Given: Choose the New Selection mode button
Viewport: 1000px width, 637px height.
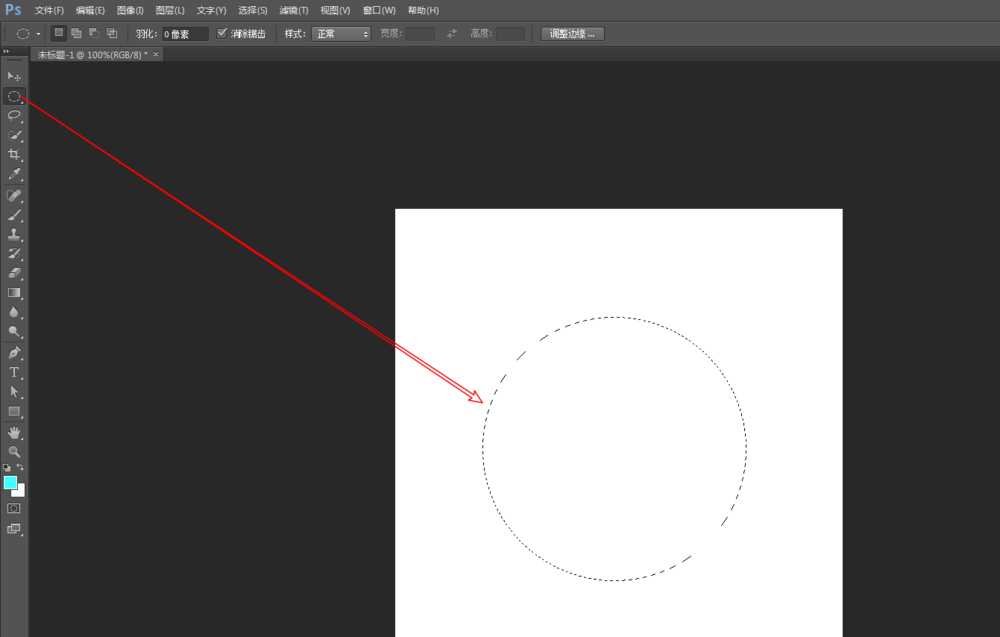Looking at the screenshot, I should click(59, 33).
